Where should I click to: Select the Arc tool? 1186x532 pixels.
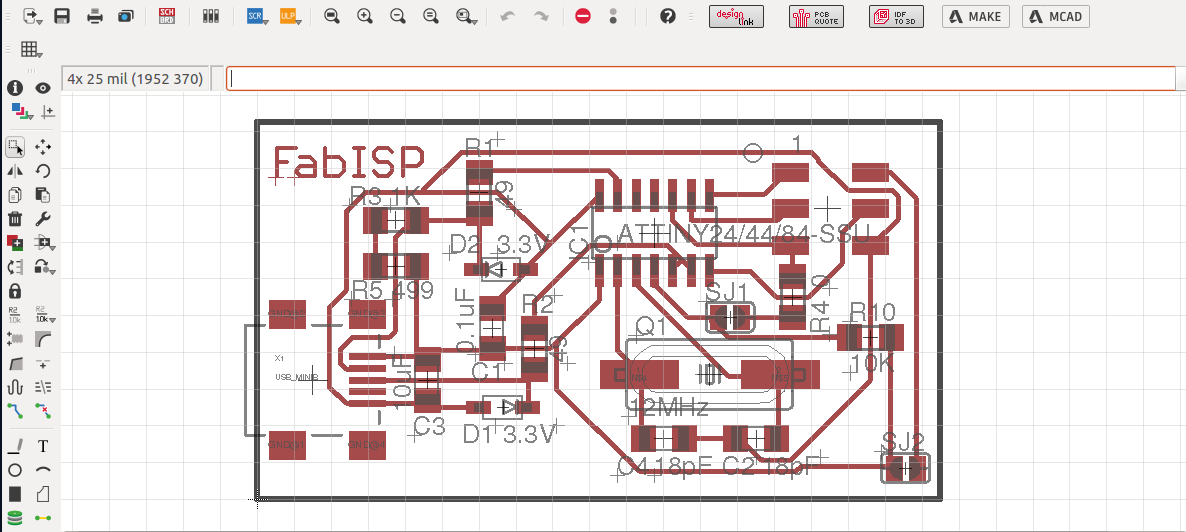(43, 470)
